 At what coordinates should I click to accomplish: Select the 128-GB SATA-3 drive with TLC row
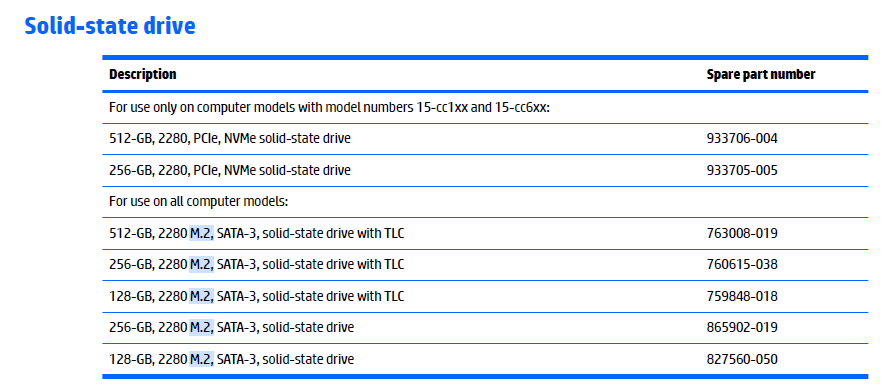click(485, 296)
